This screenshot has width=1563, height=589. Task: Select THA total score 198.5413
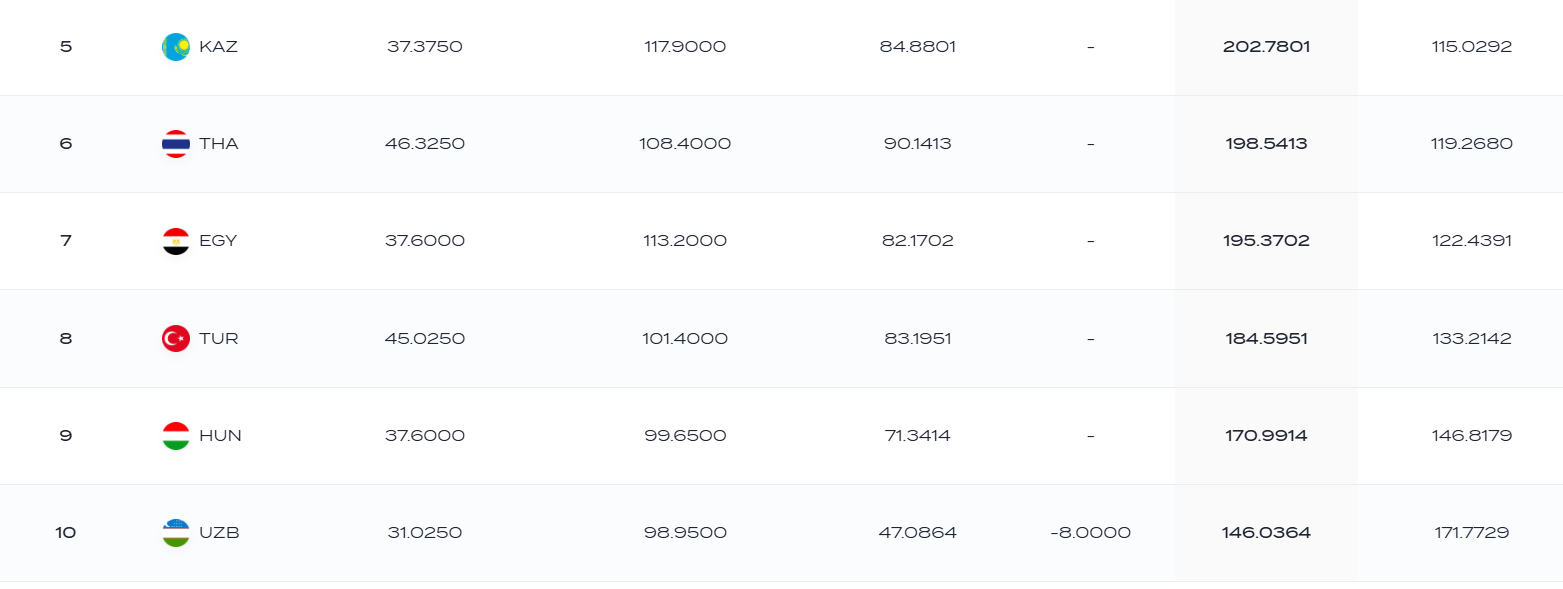(1266, 144)
